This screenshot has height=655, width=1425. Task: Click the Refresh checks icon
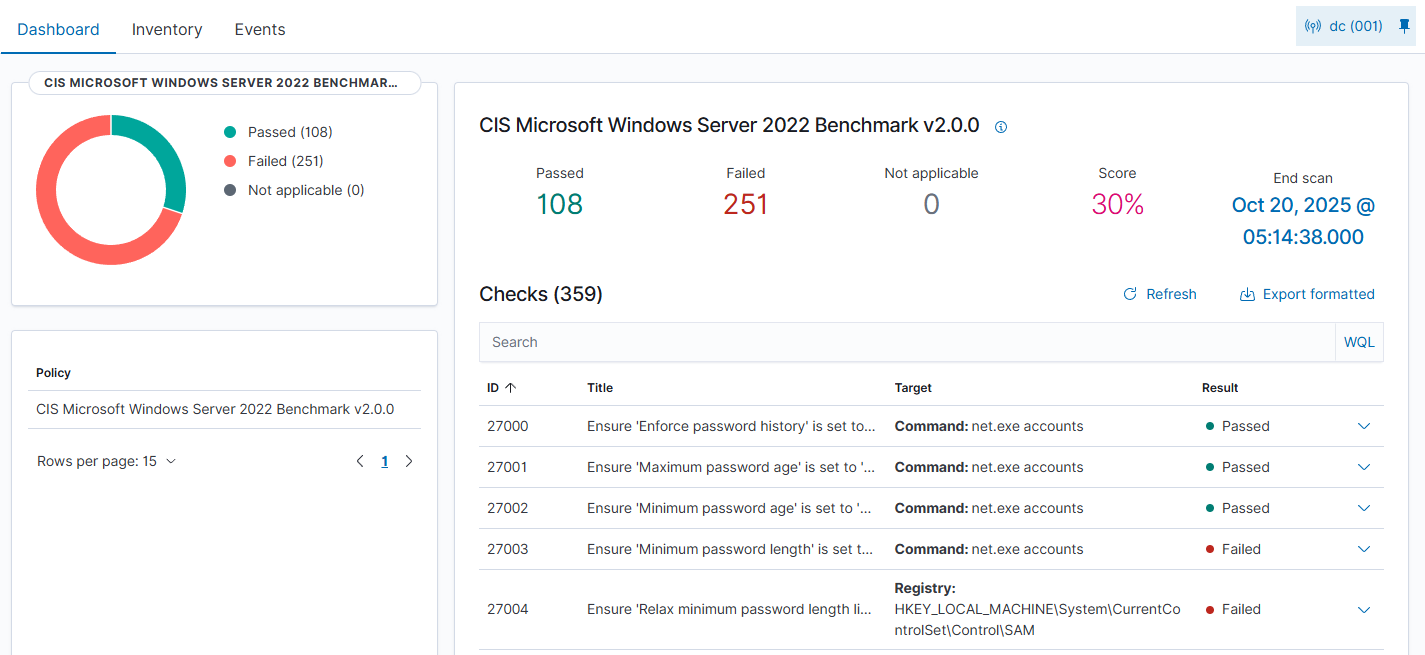pos(1130,294)
